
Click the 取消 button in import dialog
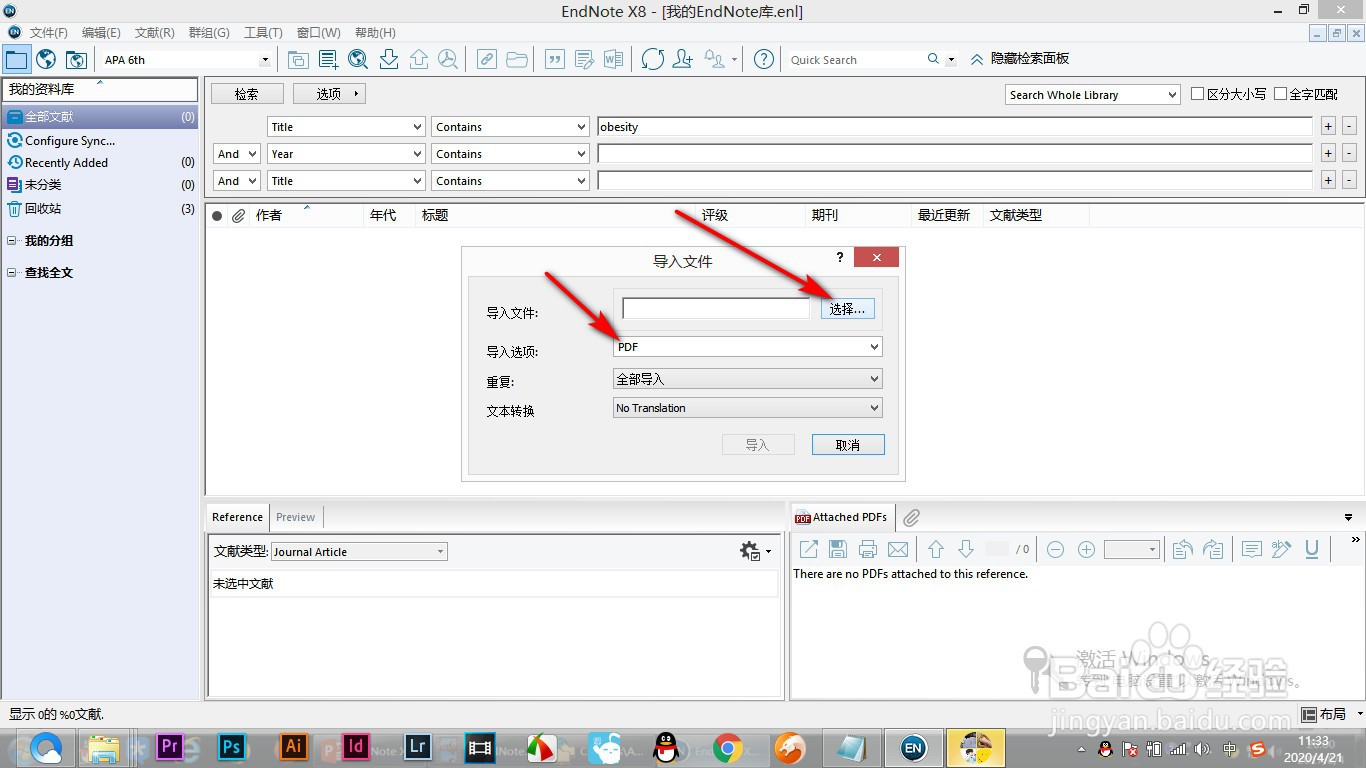[848, 445]
